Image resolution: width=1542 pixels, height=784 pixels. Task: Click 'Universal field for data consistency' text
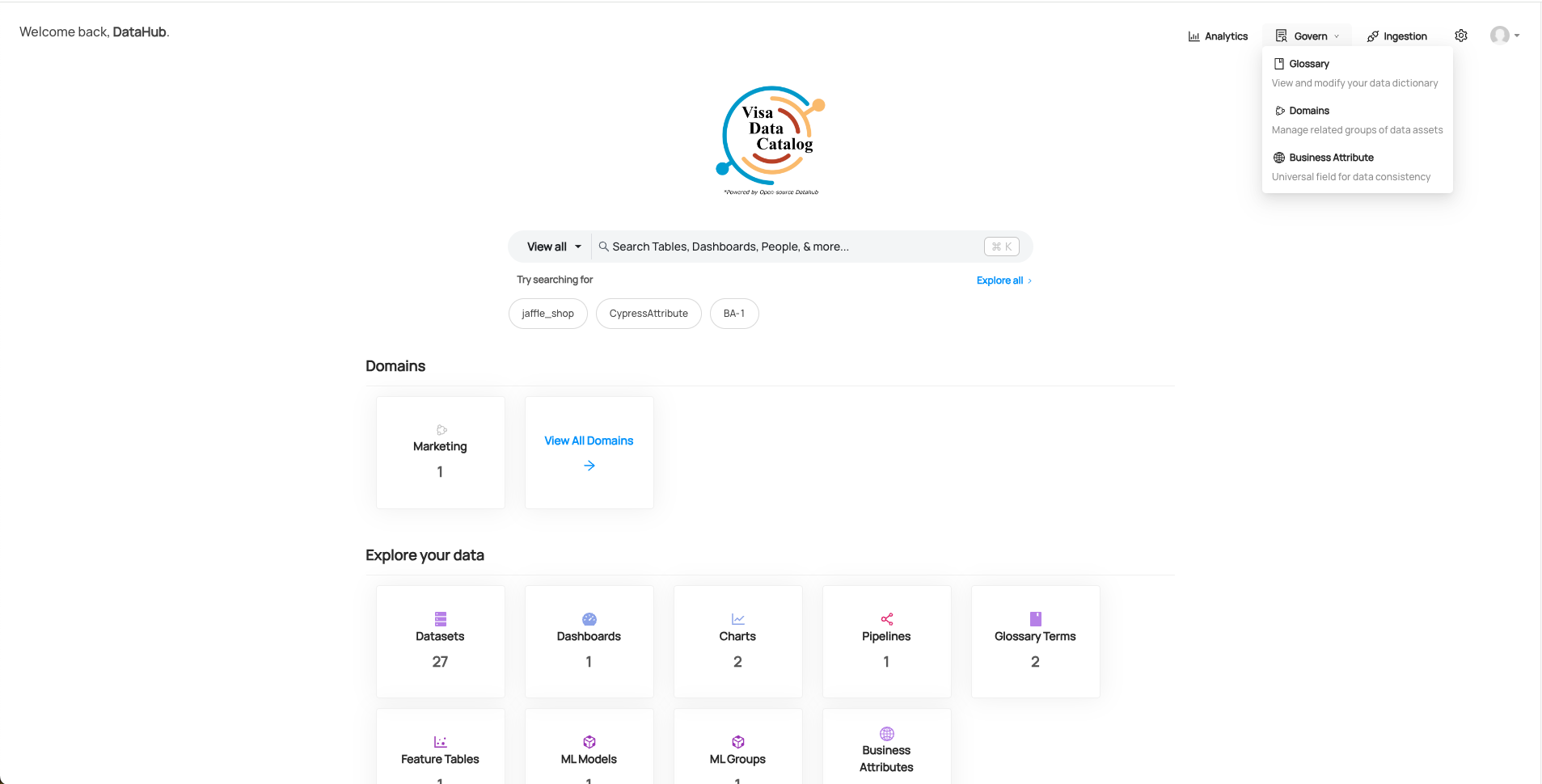[x=1351, y=177]
